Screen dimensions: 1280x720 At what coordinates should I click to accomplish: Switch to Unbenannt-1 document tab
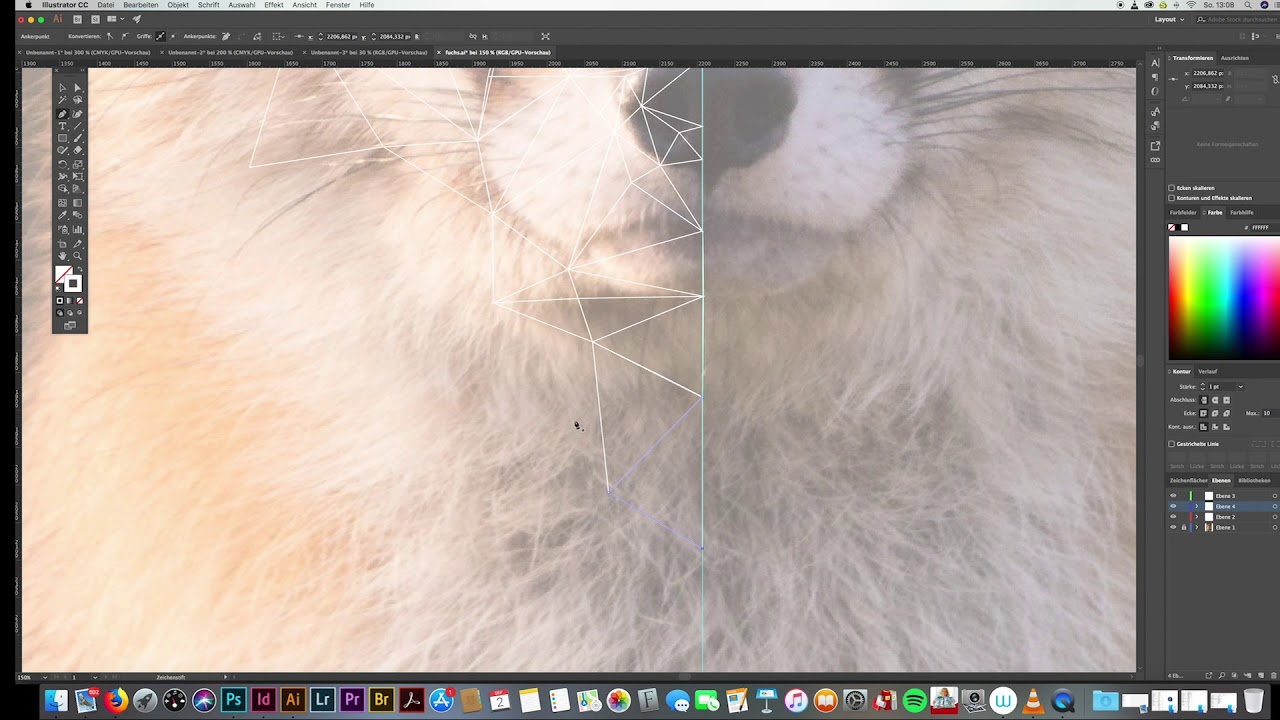[x=88, y=52]
